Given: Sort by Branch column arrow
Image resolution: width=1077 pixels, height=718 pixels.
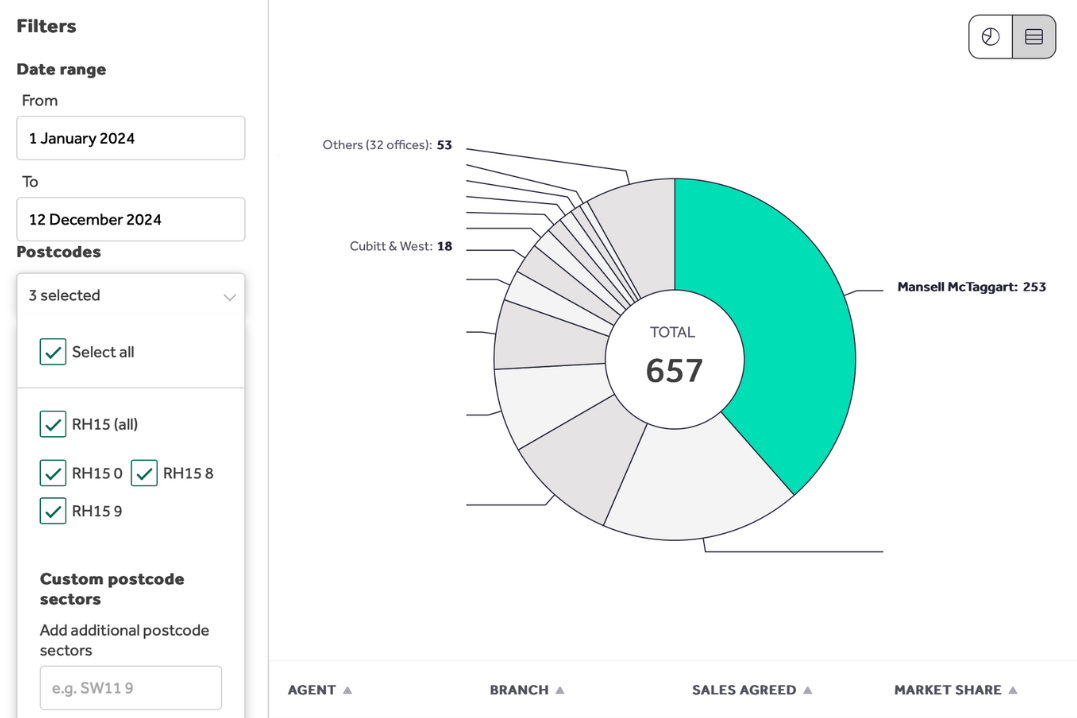Looking at the screenshot, I should click(x=560, y=690).
